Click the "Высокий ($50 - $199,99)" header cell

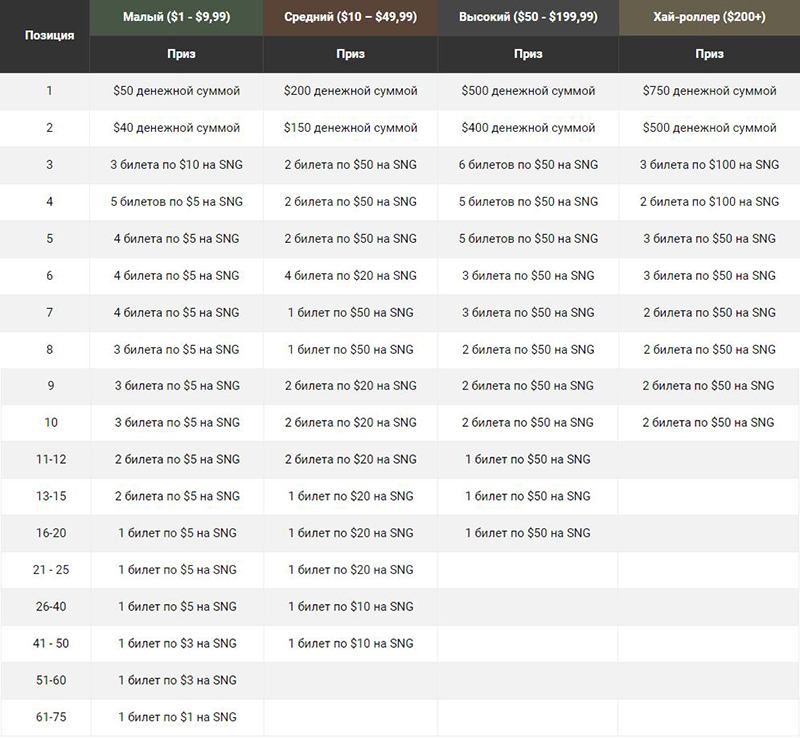pyautogui.click(x=528, y=17)
